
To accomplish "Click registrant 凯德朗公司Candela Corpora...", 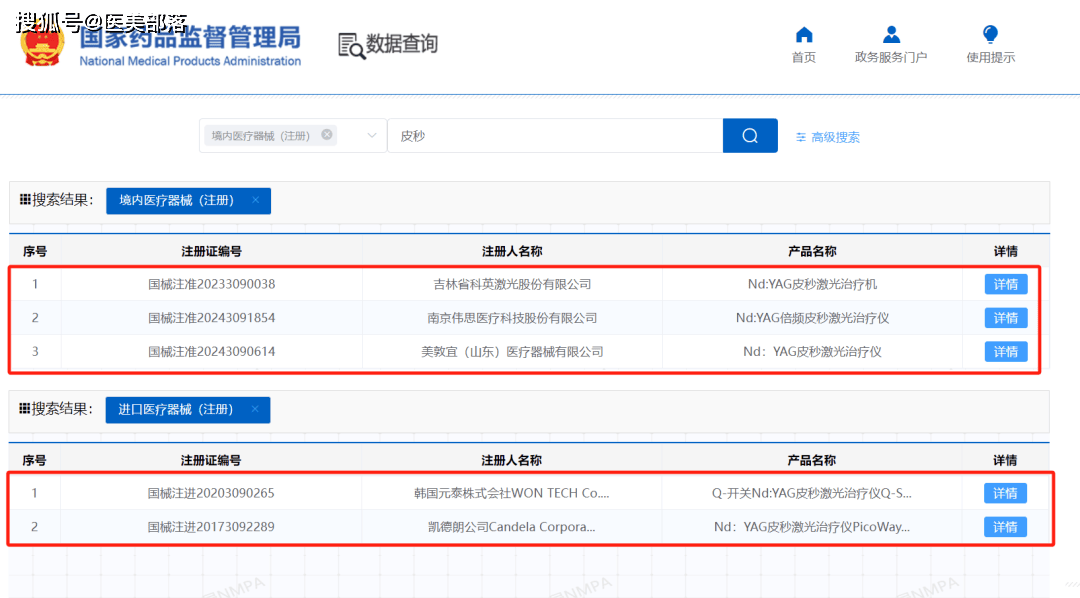I will pyautogui.click(x=511, y=527).
